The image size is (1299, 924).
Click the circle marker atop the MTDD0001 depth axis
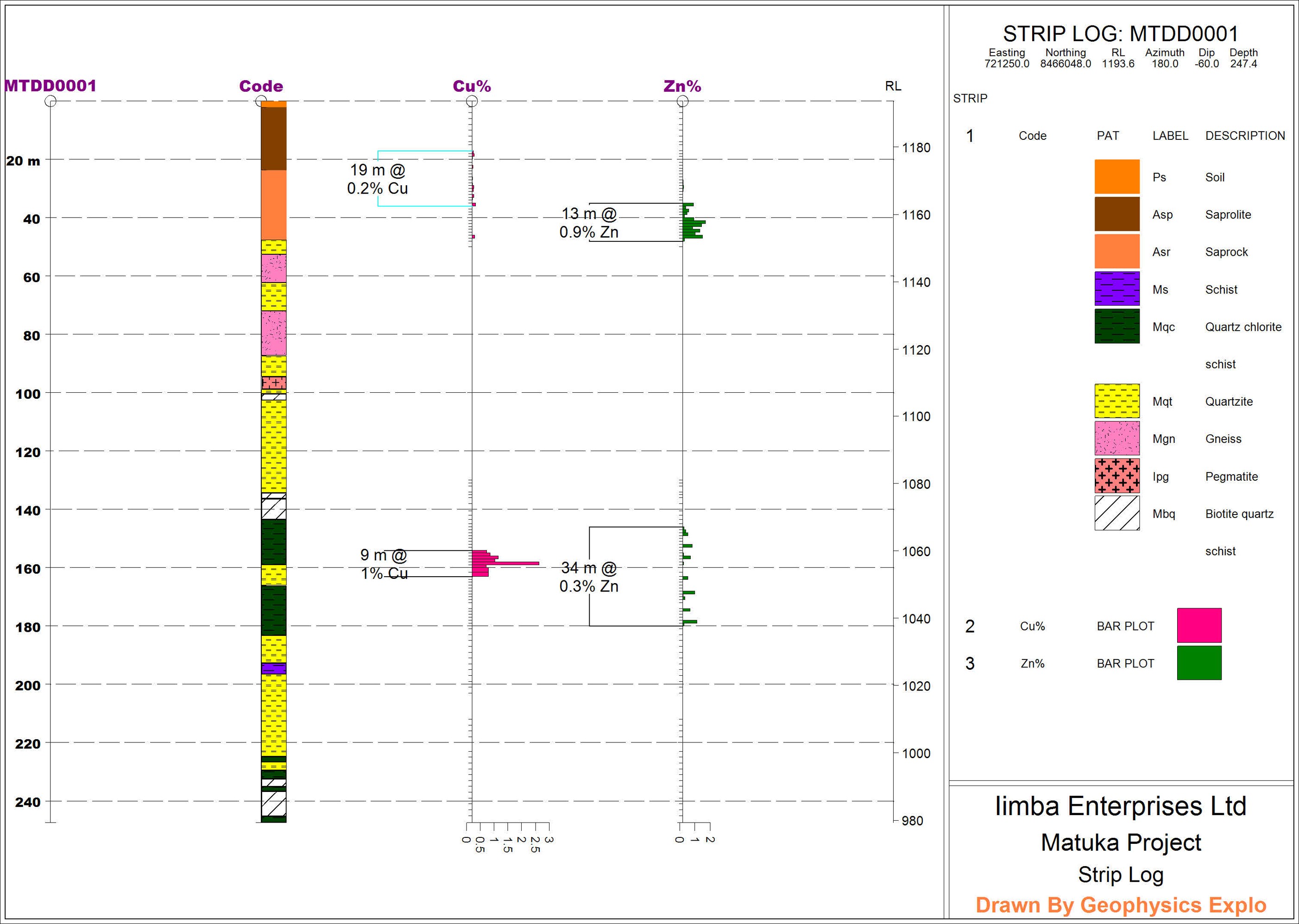50,101
